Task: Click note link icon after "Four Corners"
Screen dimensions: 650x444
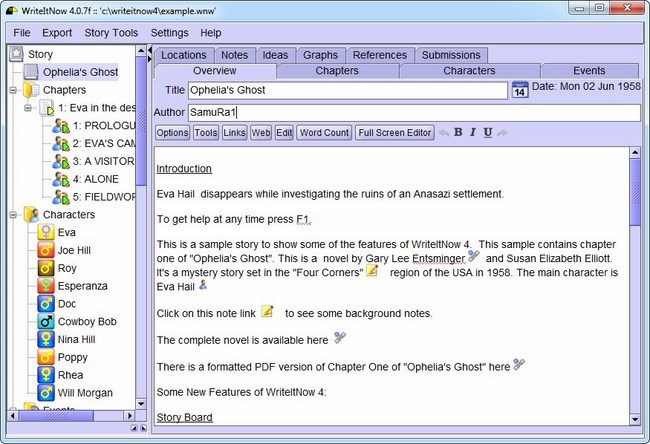Action: coord(372,270)
